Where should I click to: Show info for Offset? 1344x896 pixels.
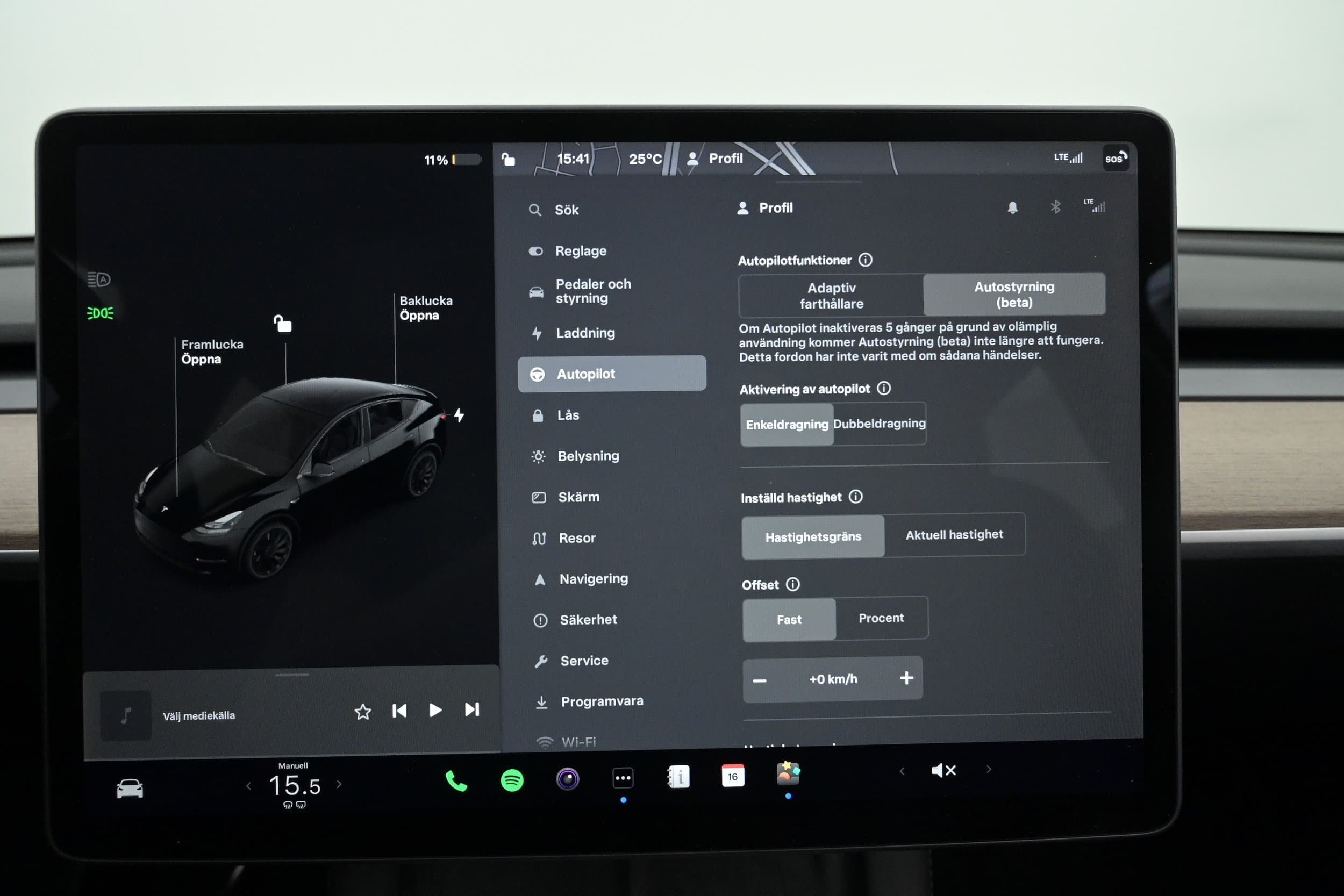coord(792,584)
